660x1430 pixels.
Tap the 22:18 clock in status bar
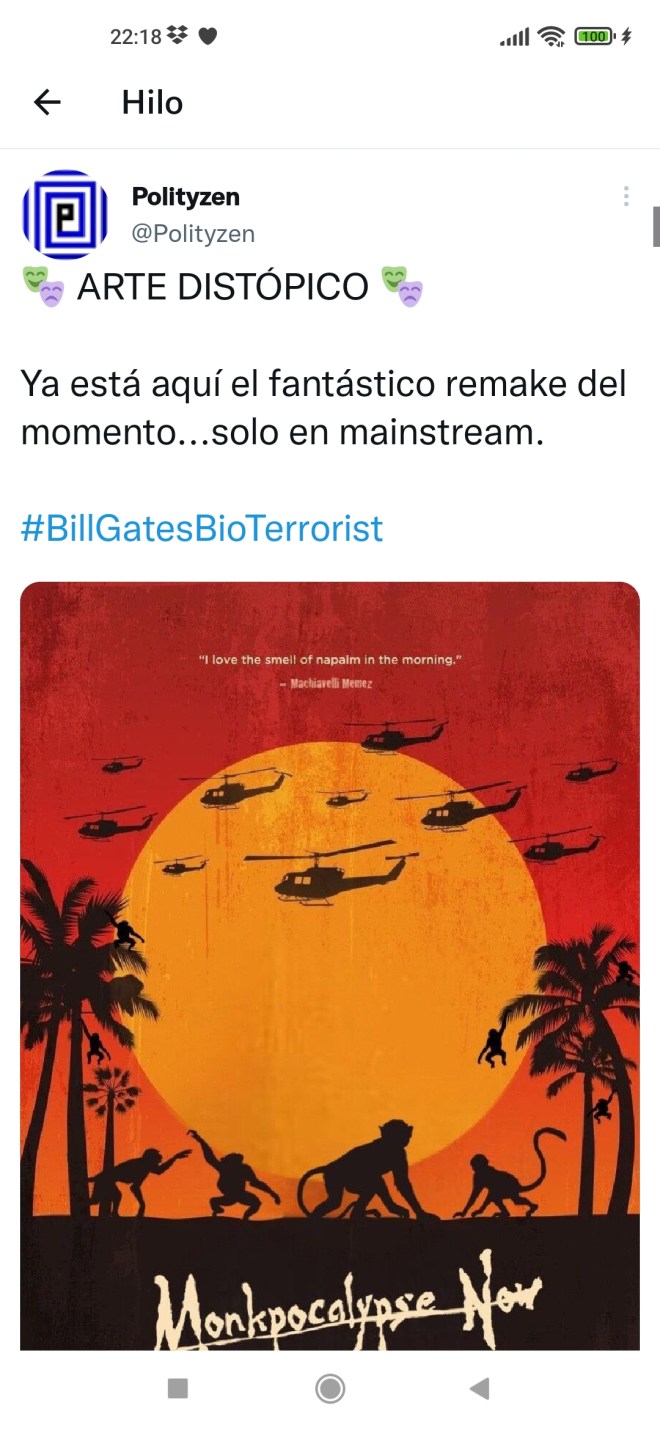point(136,37)
